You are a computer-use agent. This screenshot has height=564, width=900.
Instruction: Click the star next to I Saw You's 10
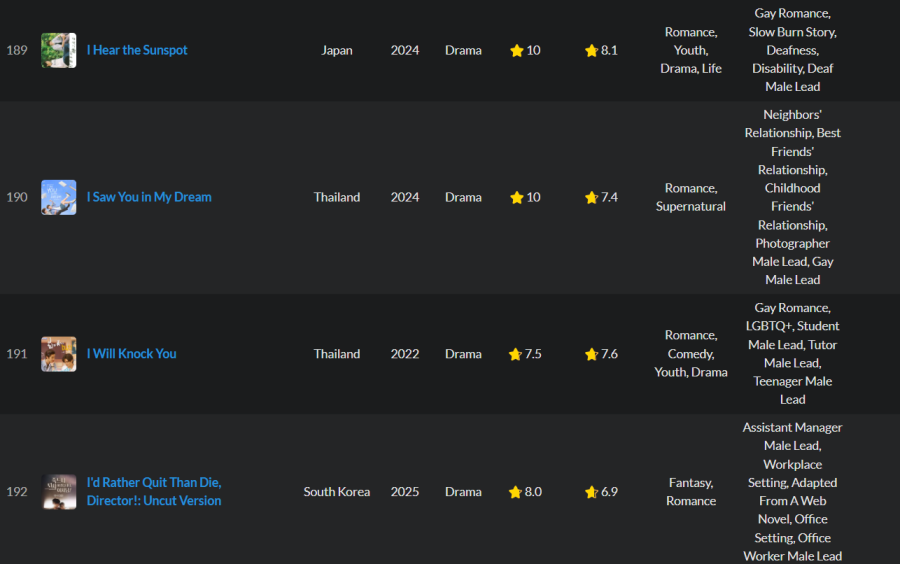click(x=517, y=197)
